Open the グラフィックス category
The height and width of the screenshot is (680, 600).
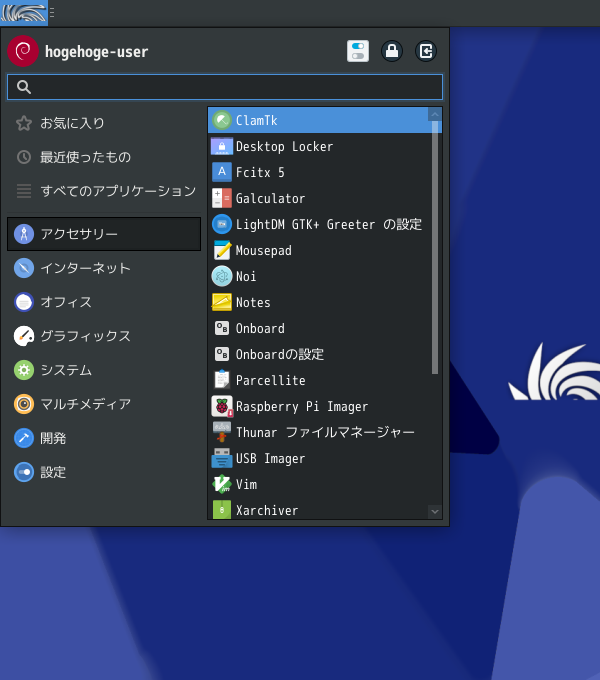104,336
